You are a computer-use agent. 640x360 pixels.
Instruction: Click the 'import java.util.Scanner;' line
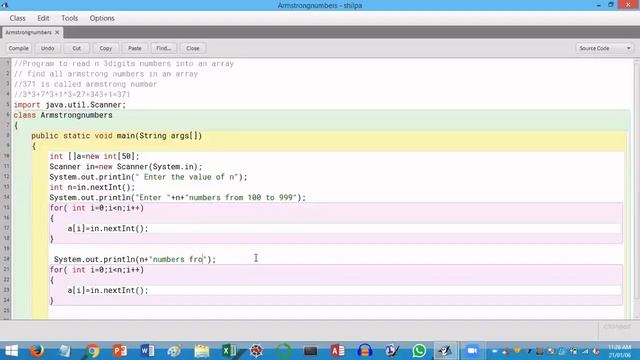[70, 105]
